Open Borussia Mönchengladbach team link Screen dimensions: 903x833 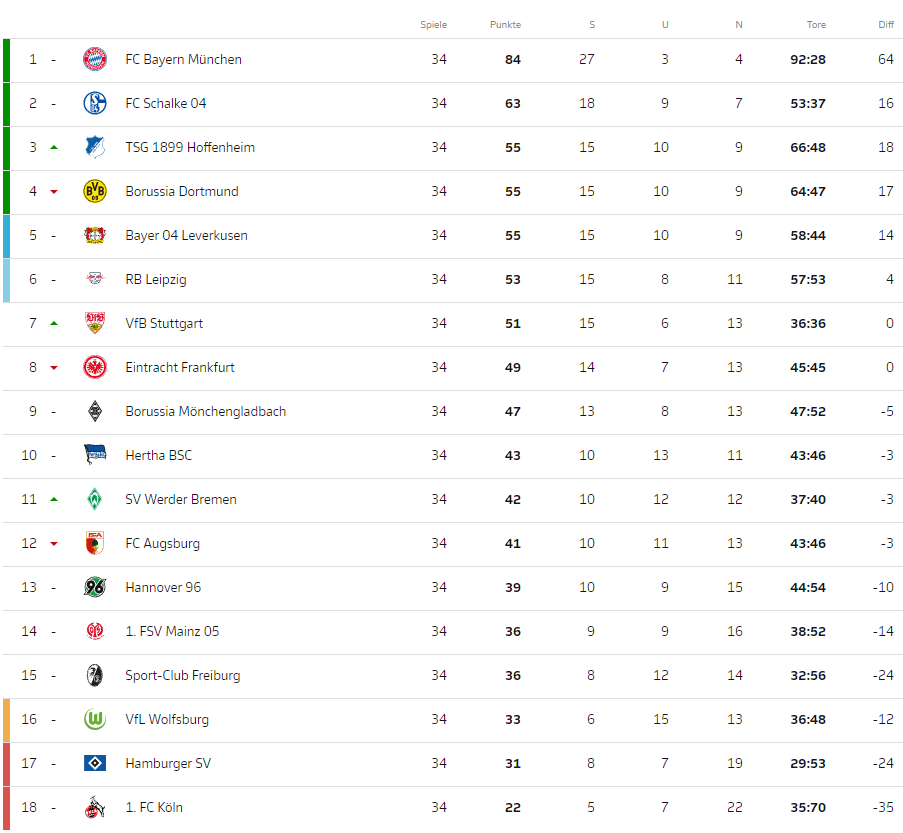tap(205, 411)
